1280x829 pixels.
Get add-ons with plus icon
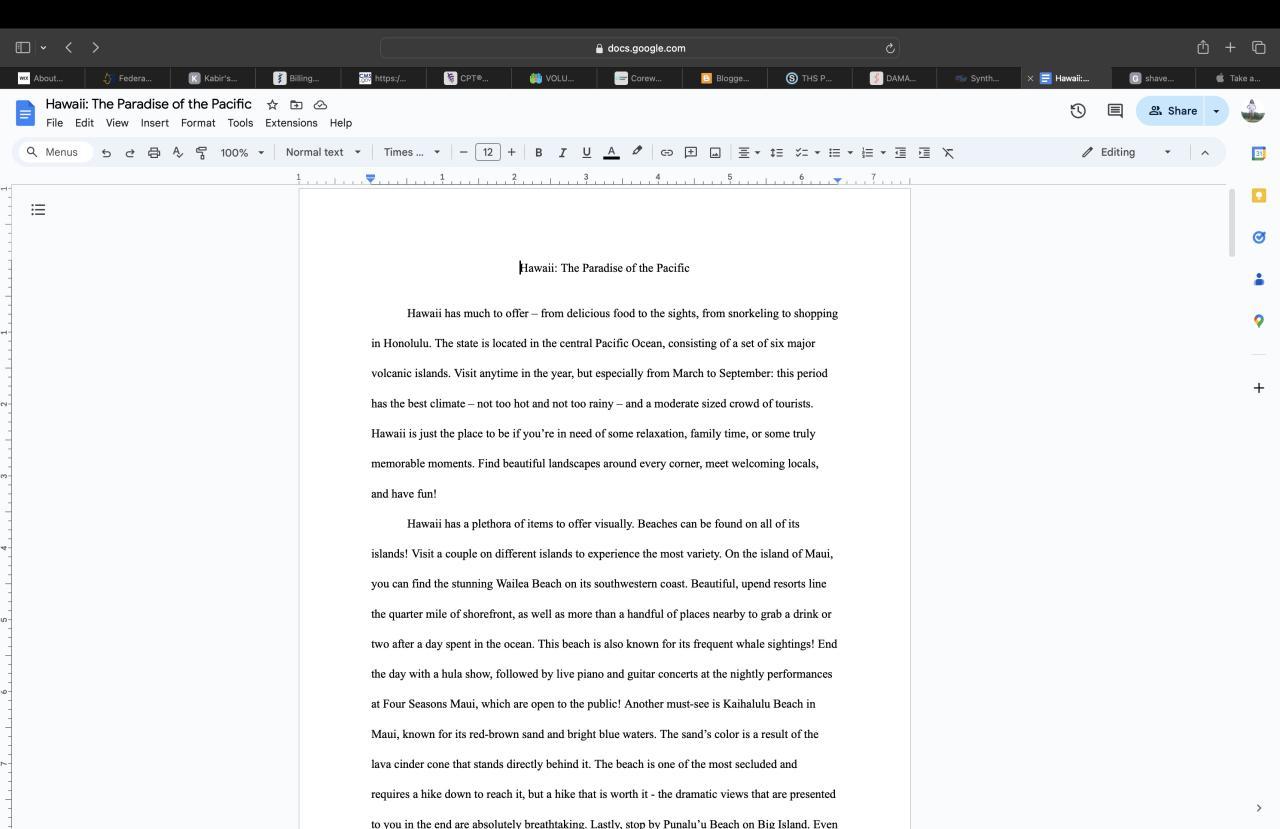1259,387
